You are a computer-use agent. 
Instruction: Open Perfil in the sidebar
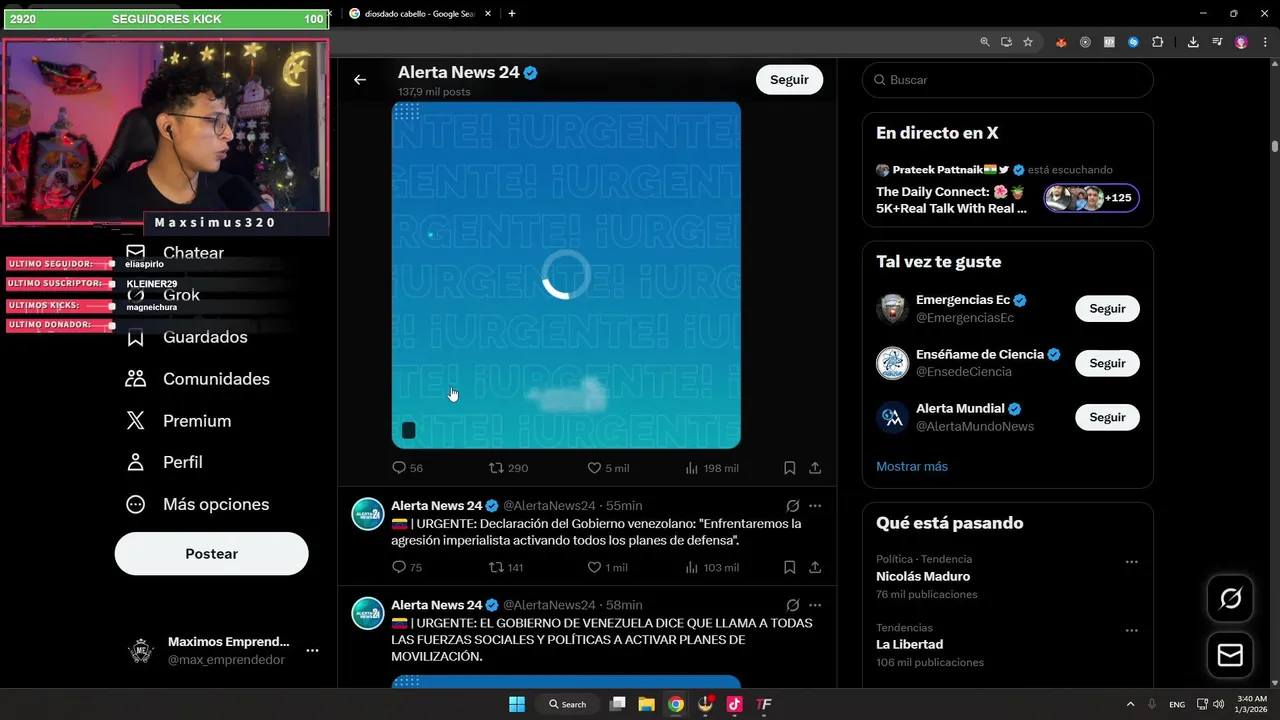tap(164, 463)
